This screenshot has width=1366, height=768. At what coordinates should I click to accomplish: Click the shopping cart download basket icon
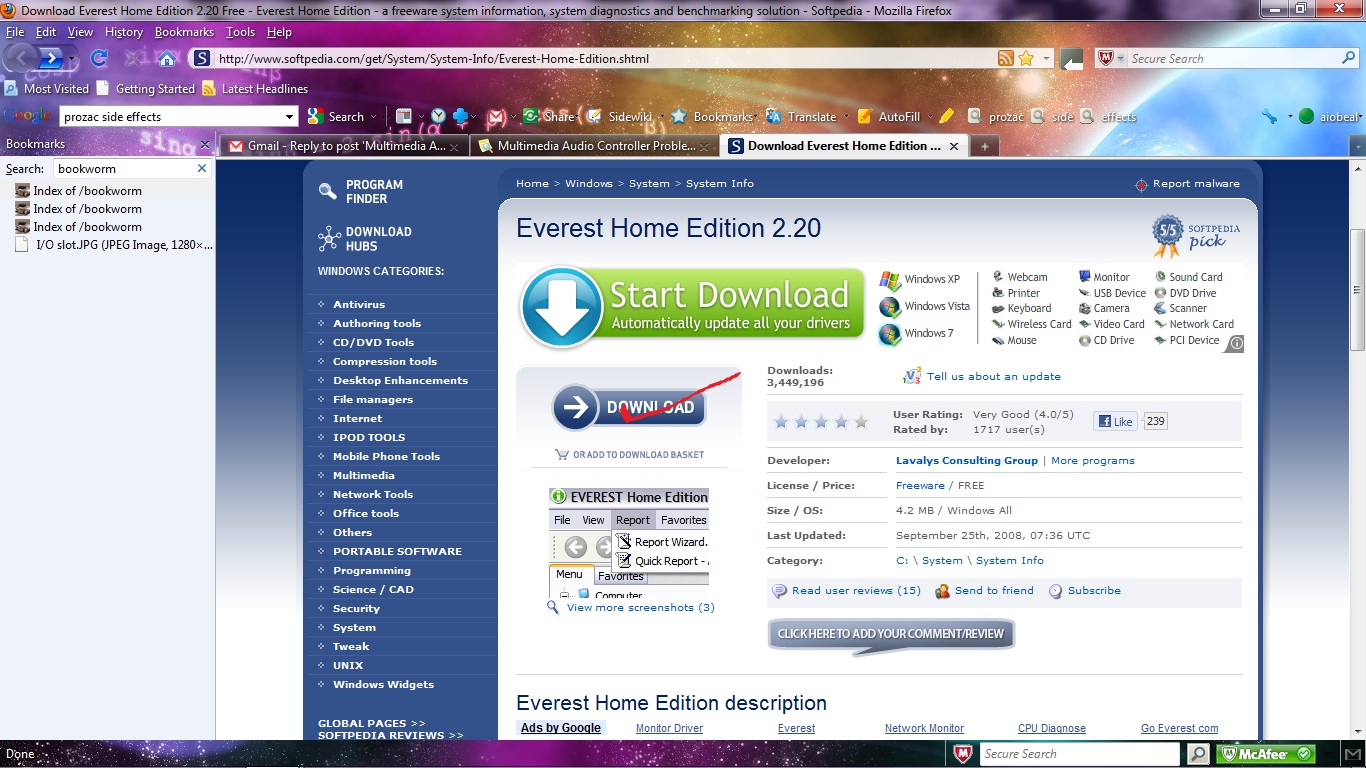pyautogui.click(x=562, y=454)
